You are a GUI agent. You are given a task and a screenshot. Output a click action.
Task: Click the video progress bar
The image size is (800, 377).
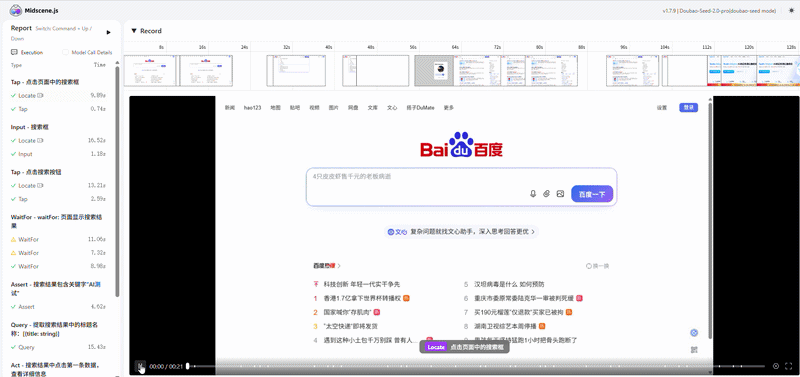pyautogui.click(x=476, y=366)
